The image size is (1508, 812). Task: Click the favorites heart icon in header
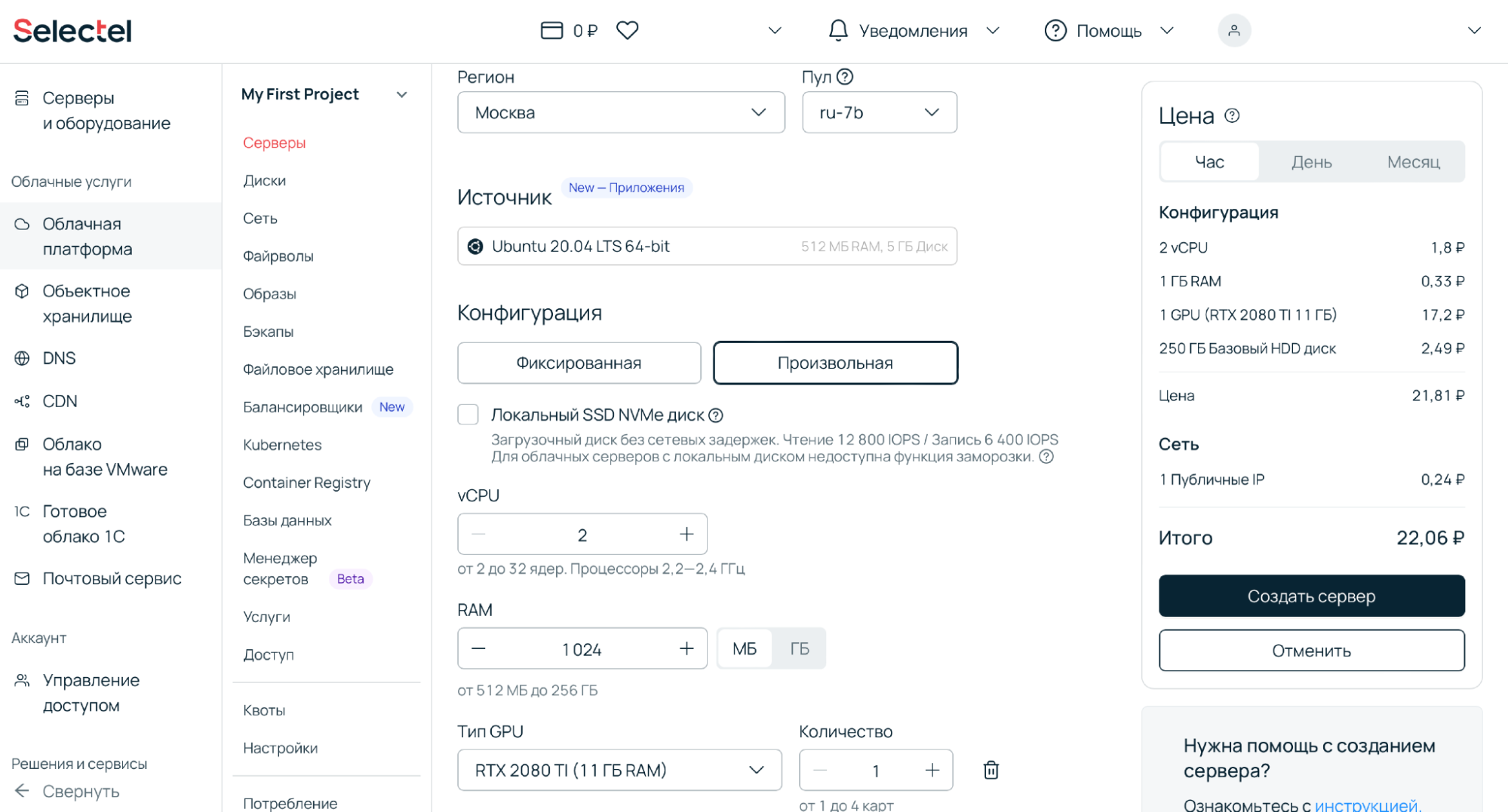(x=627, y=30)
